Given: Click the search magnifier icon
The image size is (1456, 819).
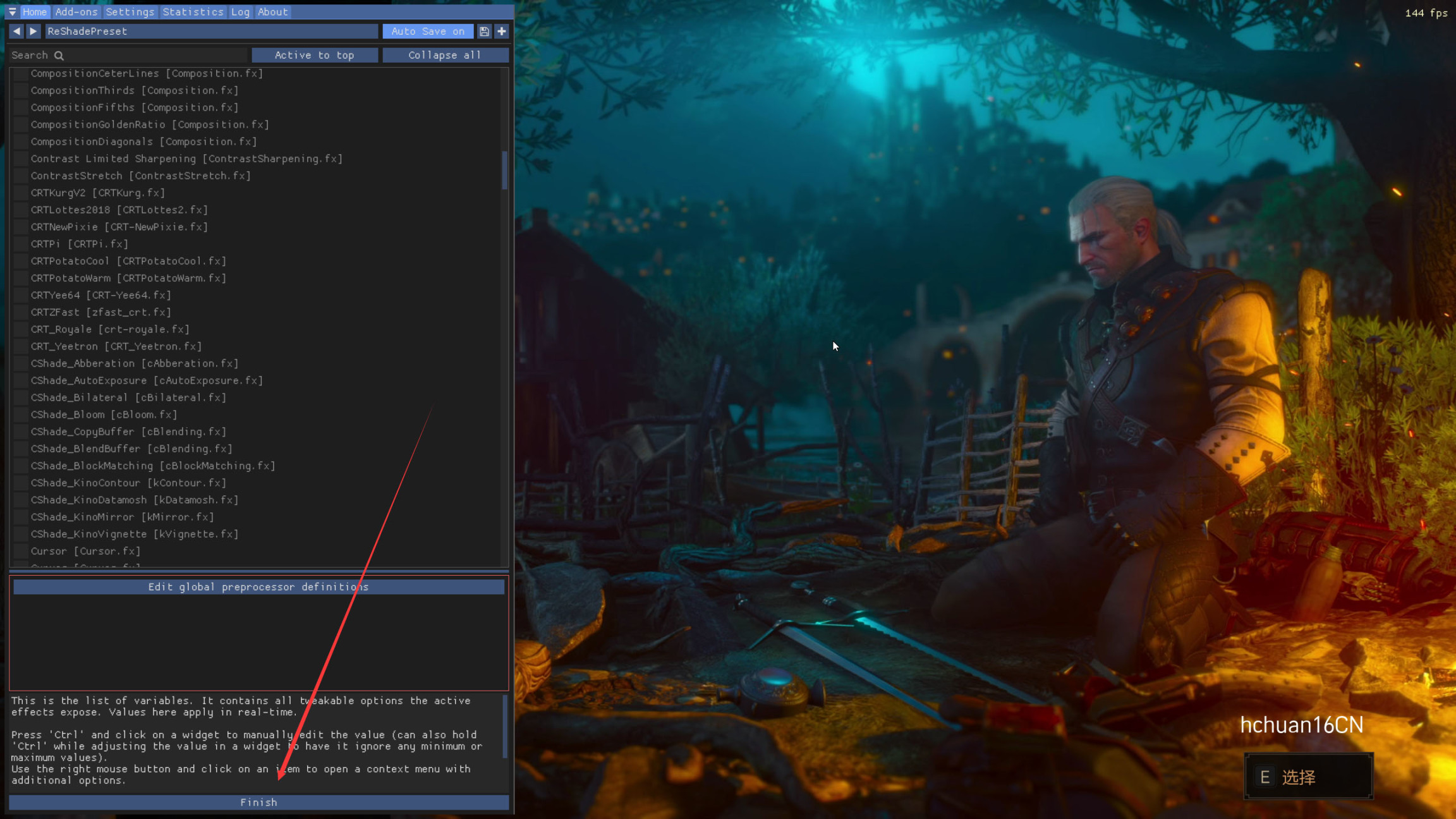Looking at the screenshot, I should (59, 56).
